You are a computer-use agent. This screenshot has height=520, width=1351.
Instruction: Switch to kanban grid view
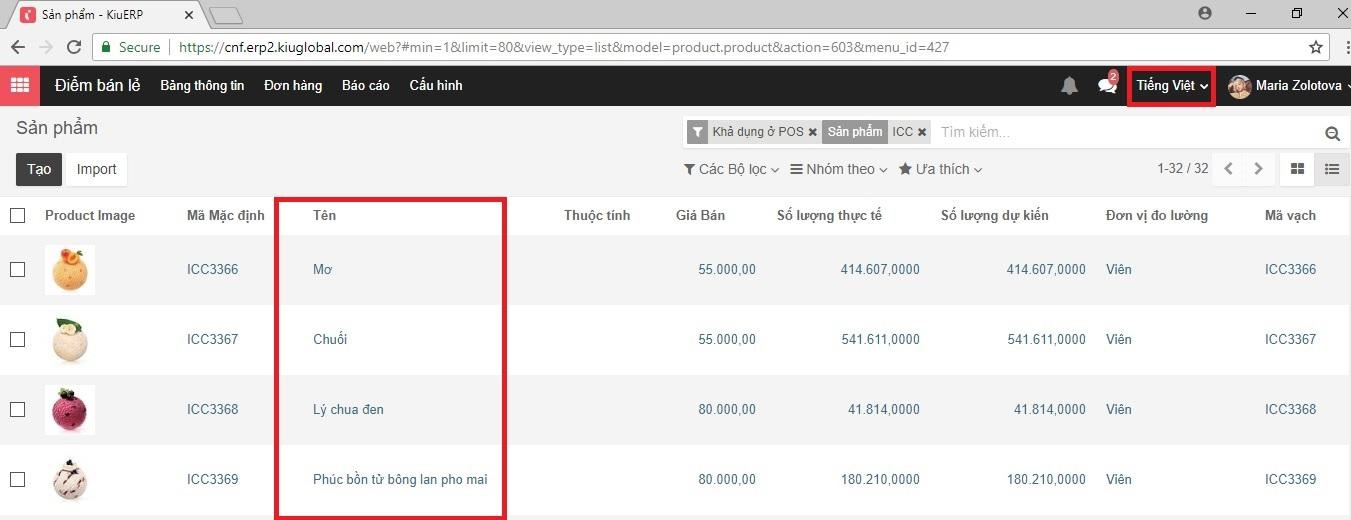coord(1297,169)
